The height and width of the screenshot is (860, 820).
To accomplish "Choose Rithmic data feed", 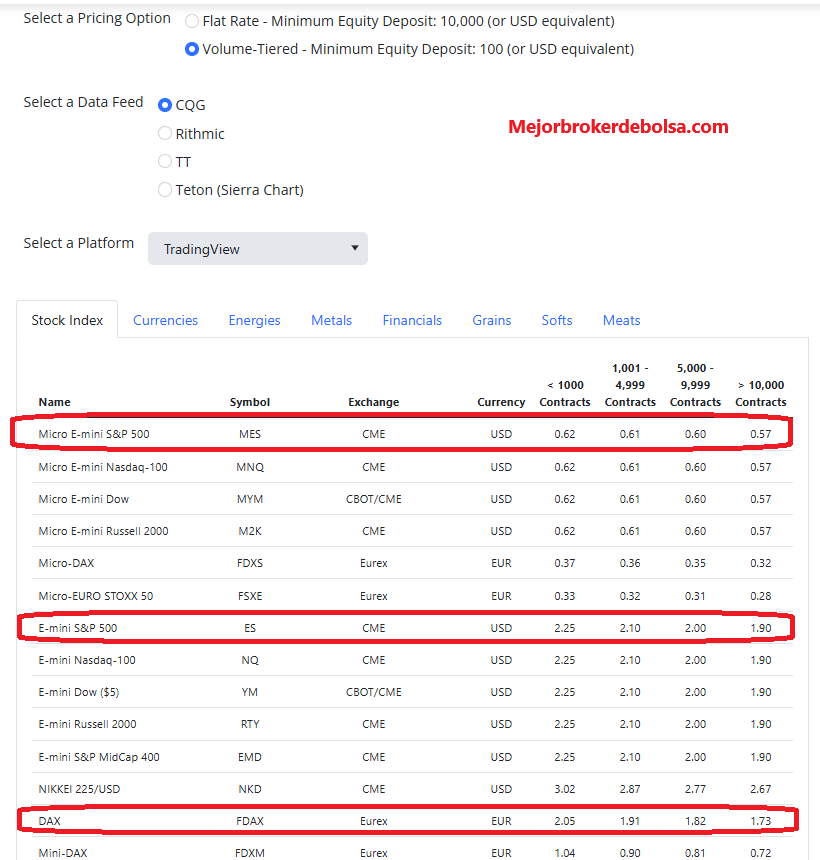I will click(165, 133).
